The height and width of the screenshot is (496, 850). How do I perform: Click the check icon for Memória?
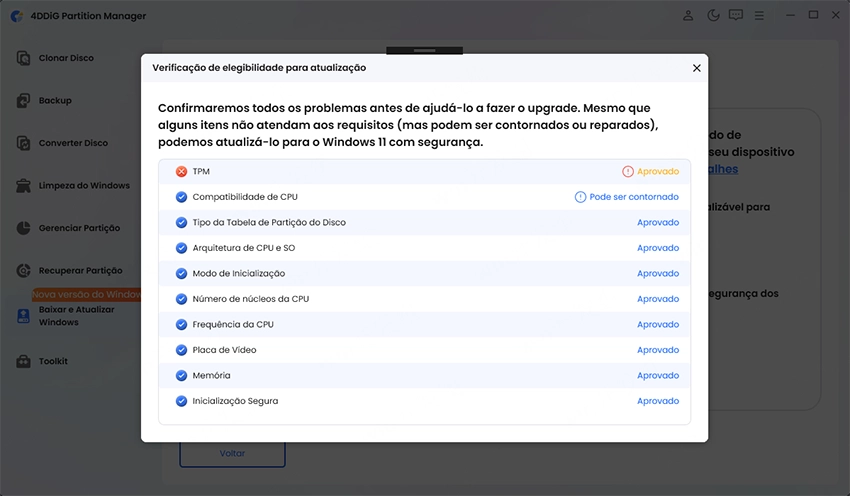click(182, 375)
